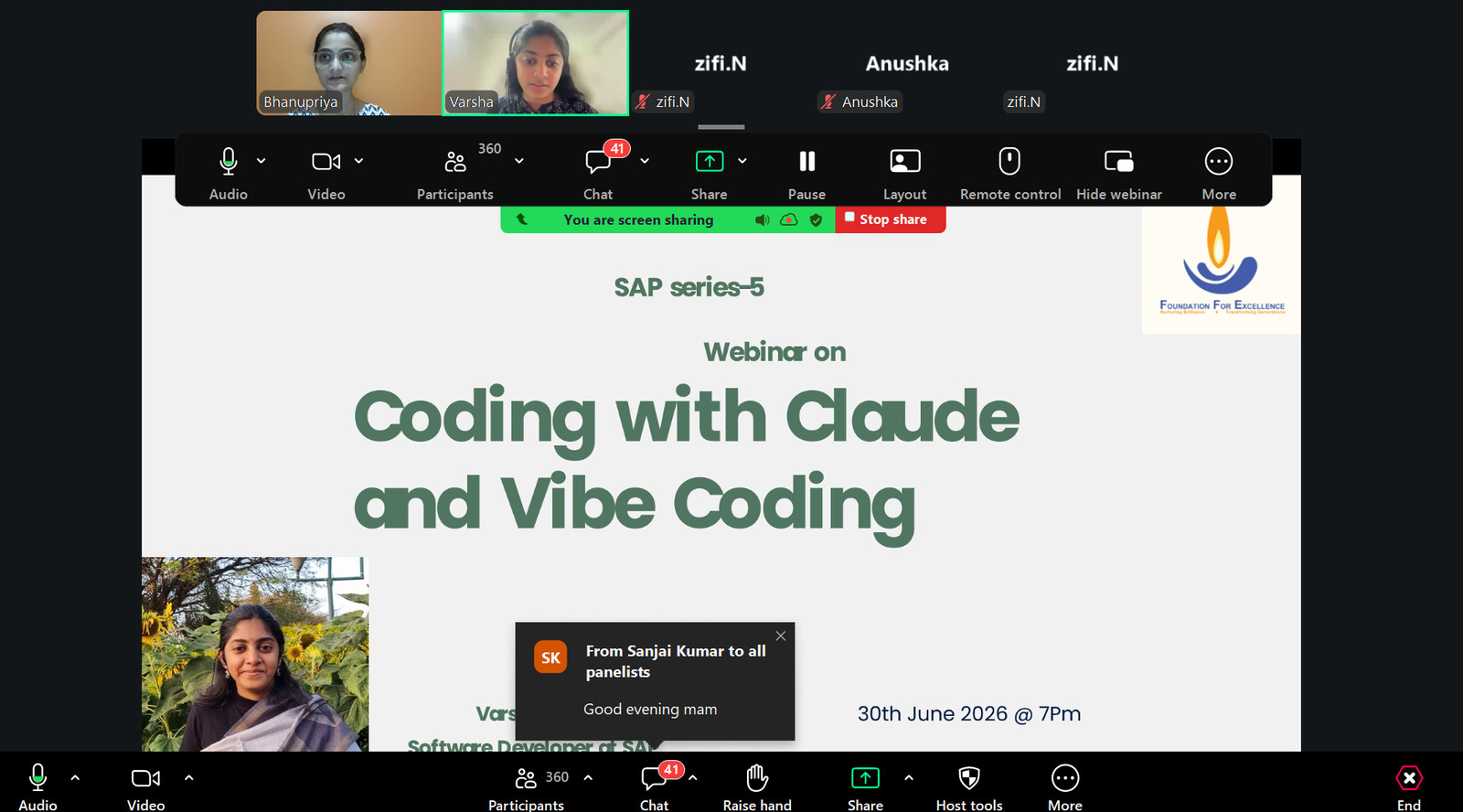Stop the screen share
The width and height of the screenshot is (1463, 812).
(x=891, y=219)
